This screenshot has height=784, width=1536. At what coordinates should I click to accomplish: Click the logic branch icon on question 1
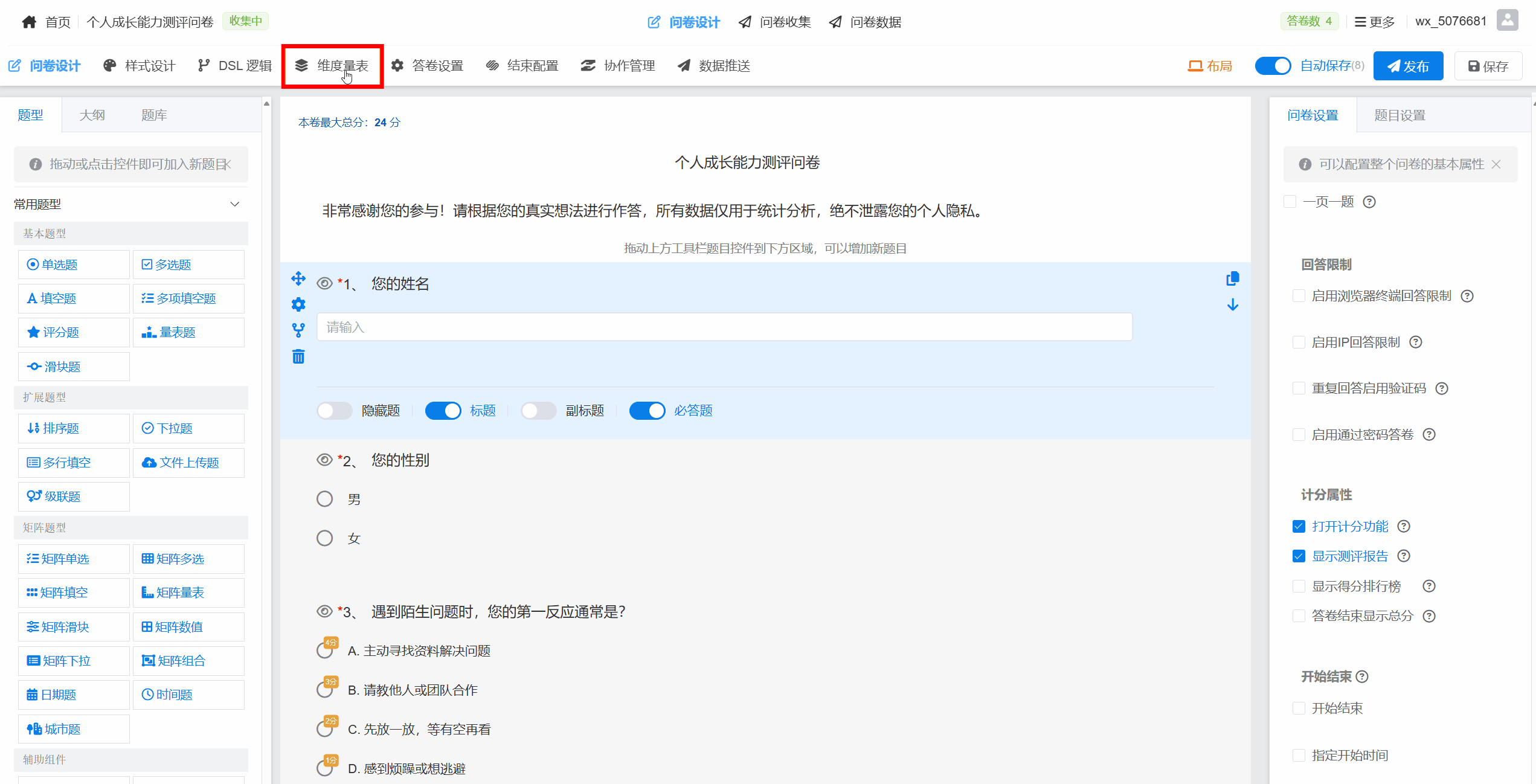298,330
